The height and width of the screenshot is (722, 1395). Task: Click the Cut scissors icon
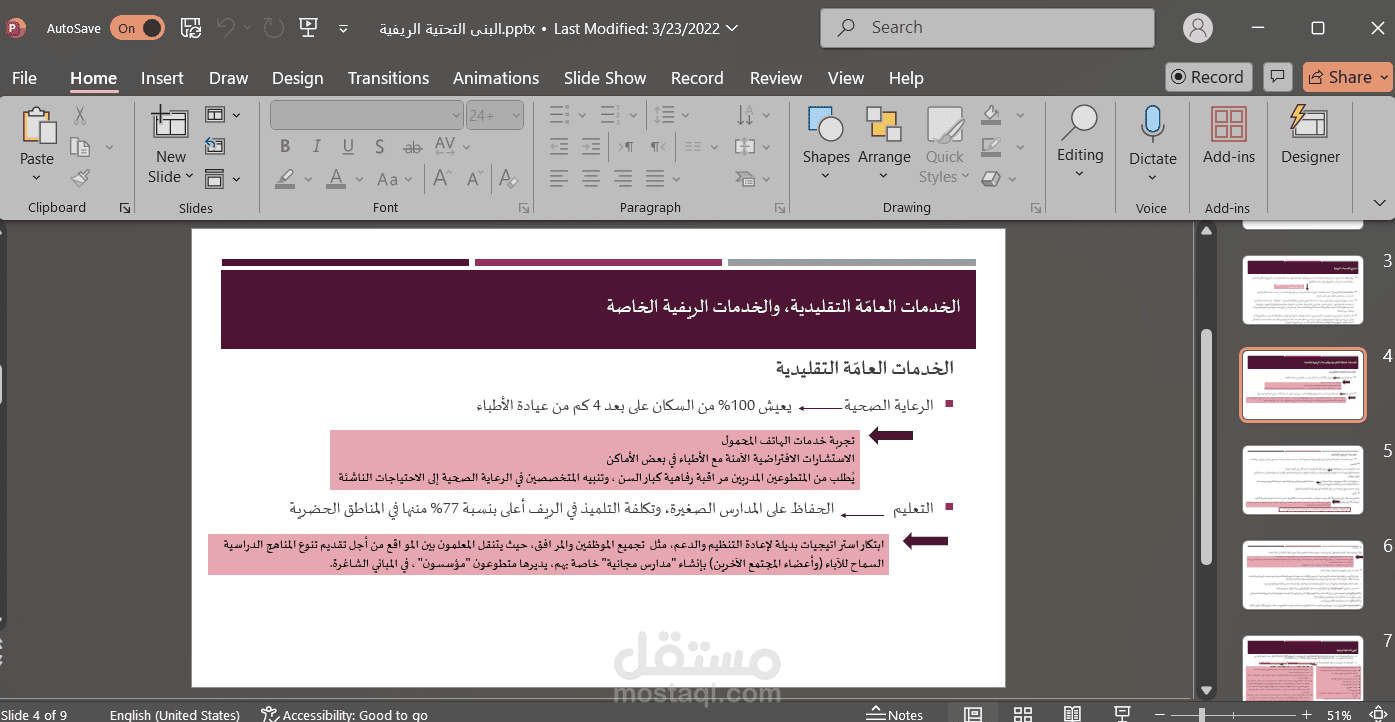click(80, 116)
